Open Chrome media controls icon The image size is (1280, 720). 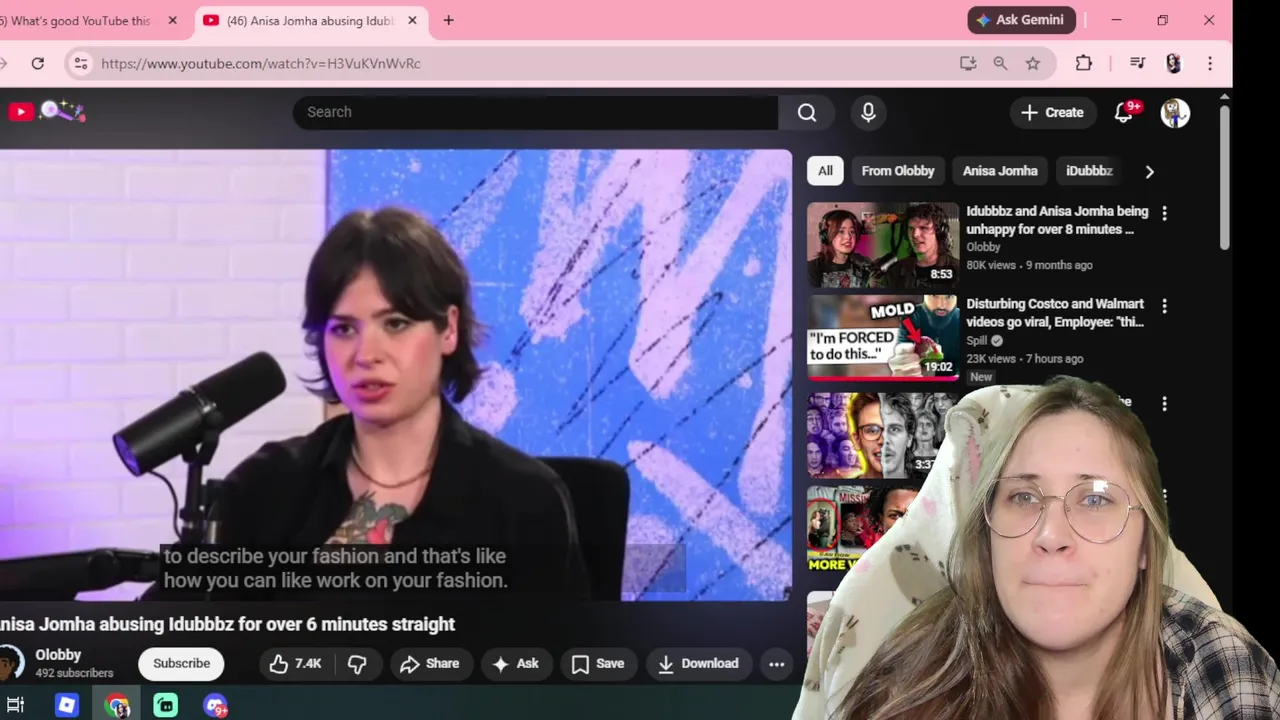tap(1137, 63)
